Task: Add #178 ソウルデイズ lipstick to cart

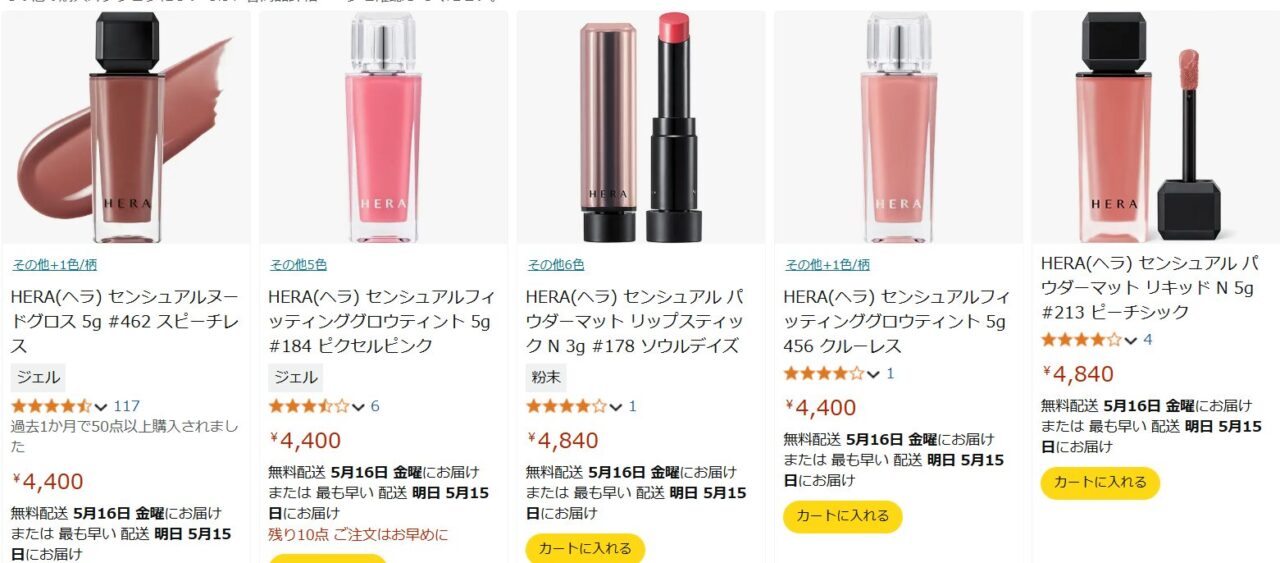Action: (x=585, y=548)
